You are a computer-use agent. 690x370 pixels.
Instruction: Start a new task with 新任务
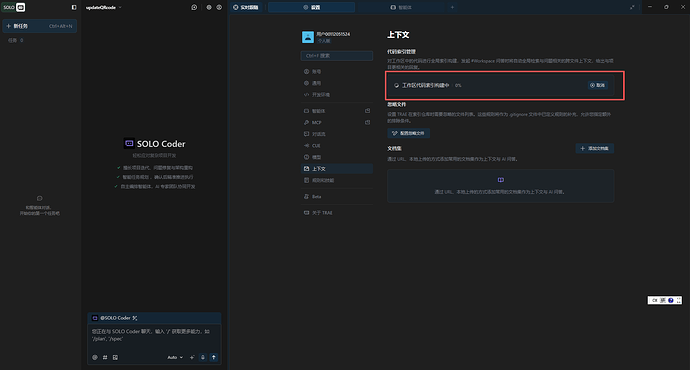[x=40, y=26]
